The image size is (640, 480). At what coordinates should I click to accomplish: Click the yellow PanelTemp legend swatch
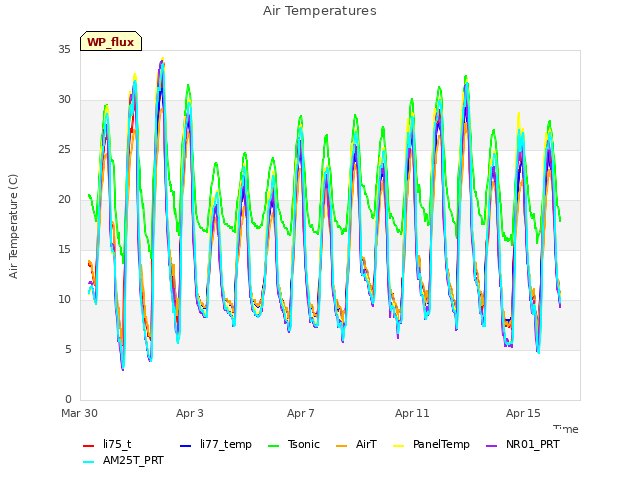(398, 446)
